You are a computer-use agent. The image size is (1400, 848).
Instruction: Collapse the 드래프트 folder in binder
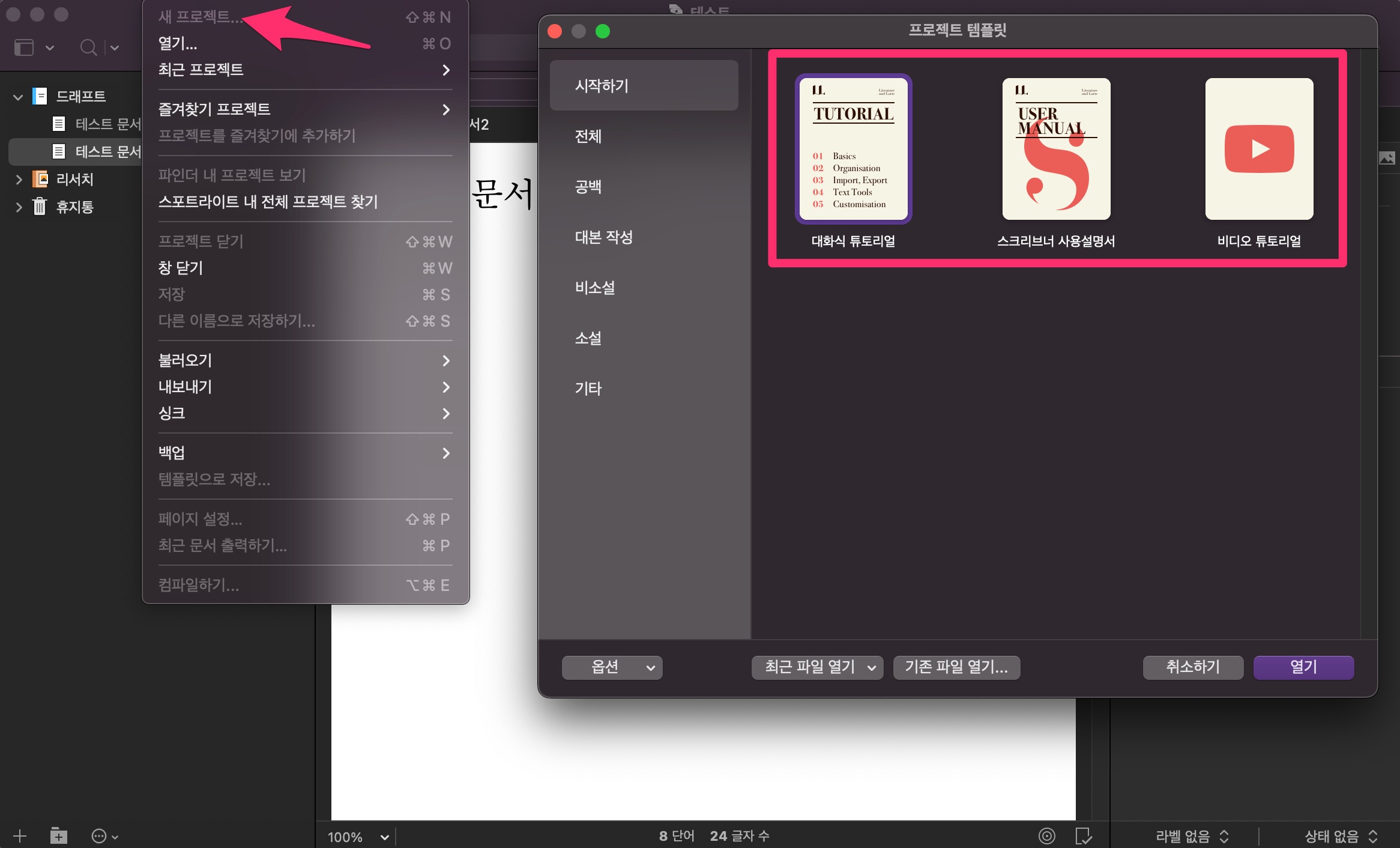[x=18, y=97]
